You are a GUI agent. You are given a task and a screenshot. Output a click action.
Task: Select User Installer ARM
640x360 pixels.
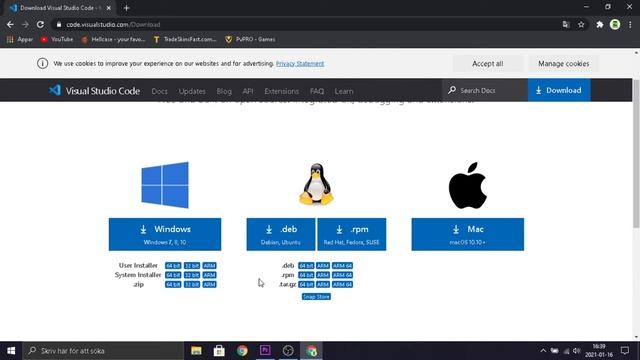[209, 266]
